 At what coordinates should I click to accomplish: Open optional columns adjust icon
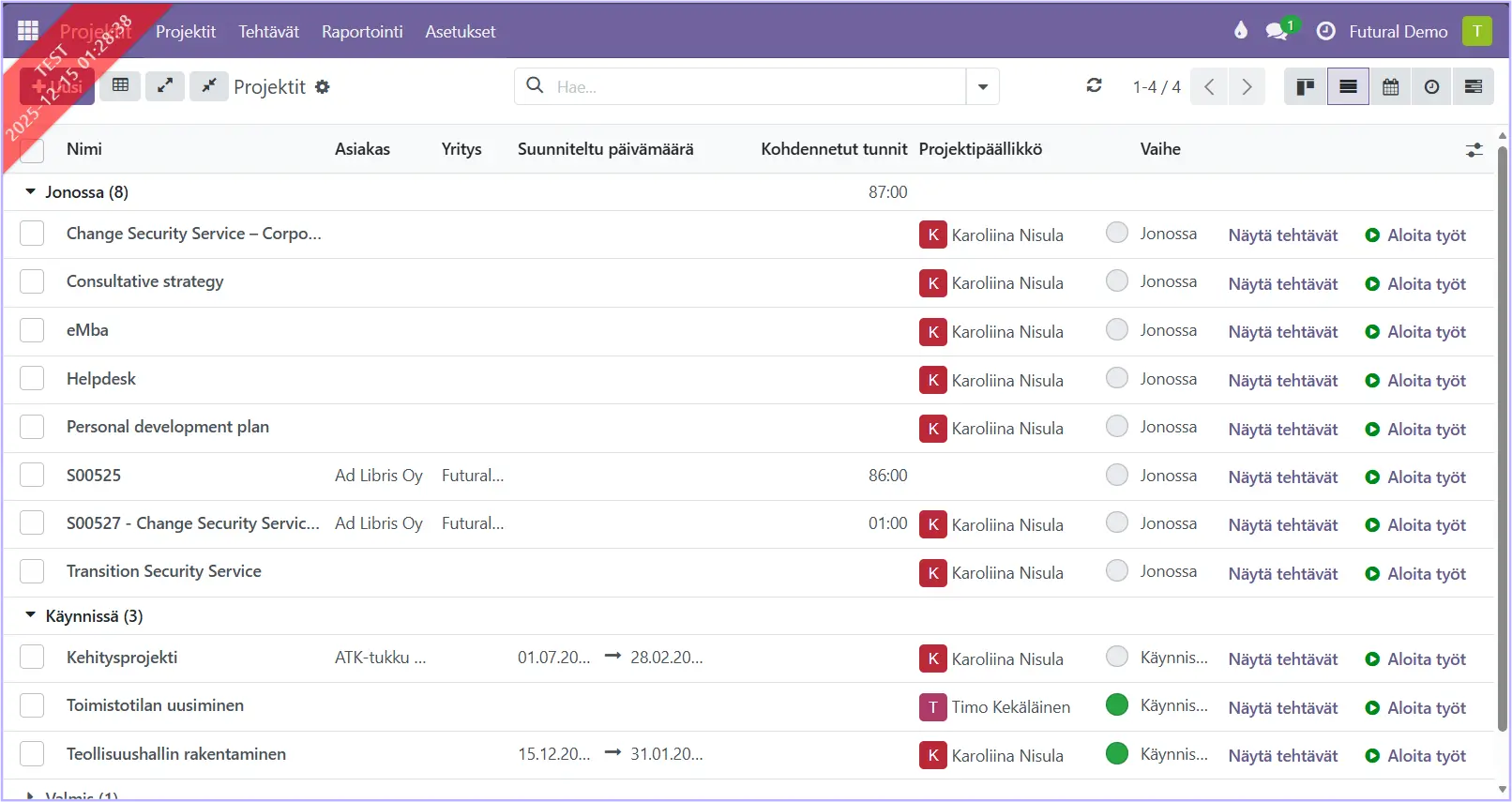point(1474,150)
